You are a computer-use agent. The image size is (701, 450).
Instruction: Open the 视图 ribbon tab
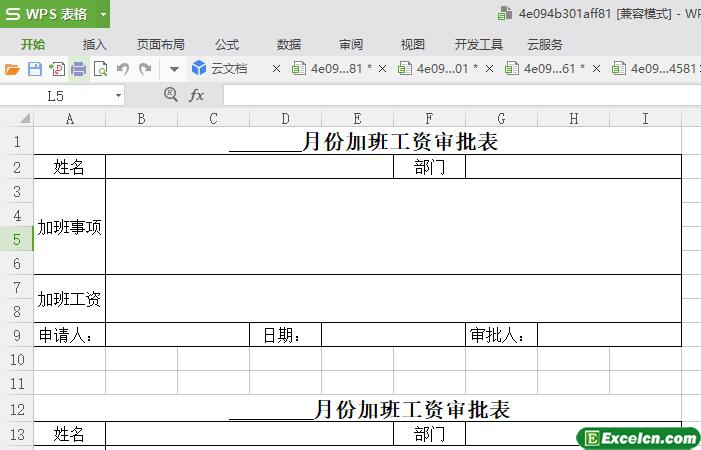[x=412, y=45]
